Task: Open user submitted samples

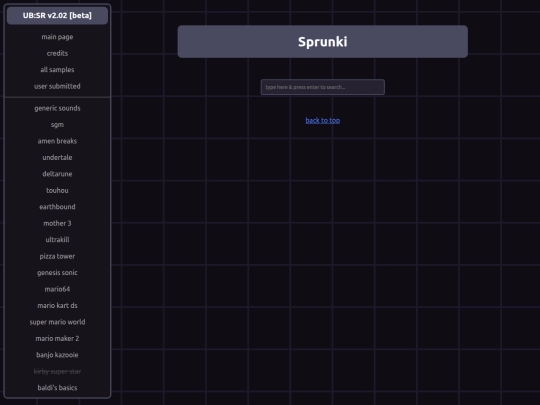Action: tap(57, 86)
